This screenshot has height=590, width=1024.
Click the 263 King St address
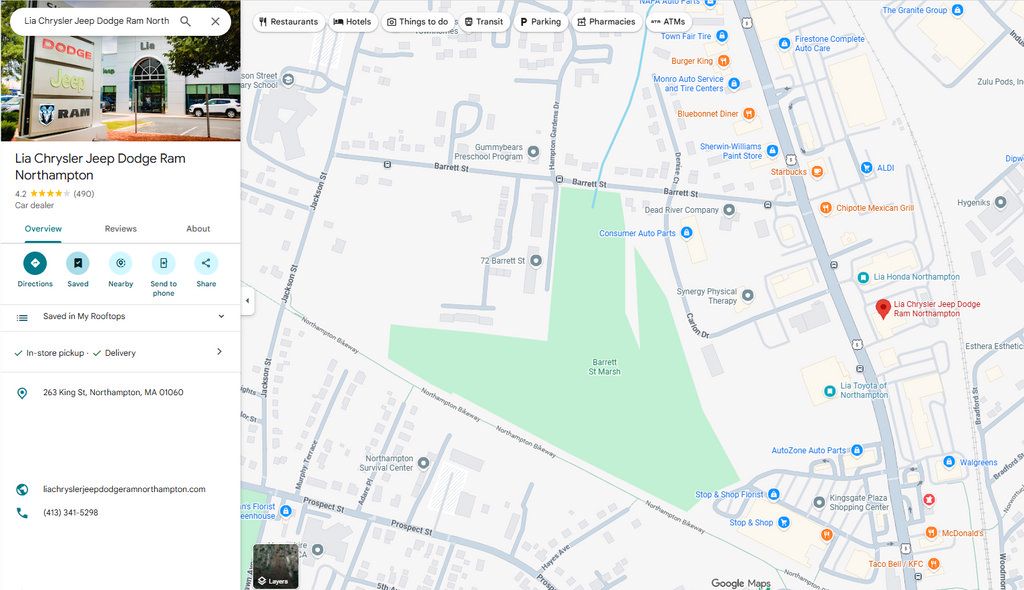(113, 392)
